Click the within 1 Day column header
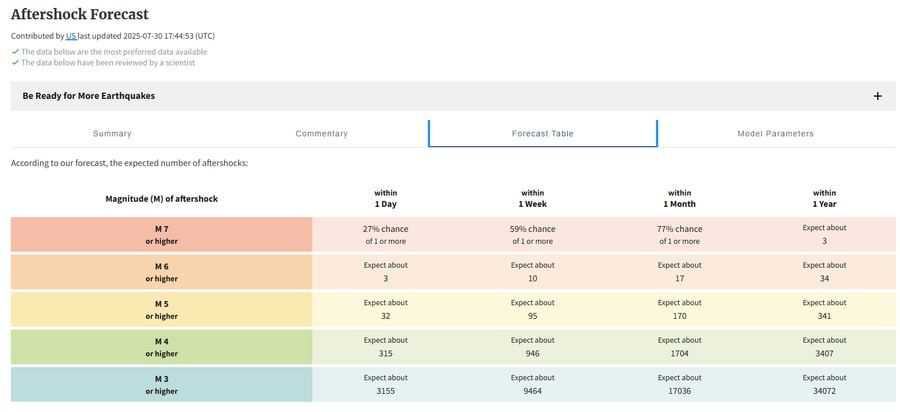Viewport: 900px width, 412px height. pos(385,198)
